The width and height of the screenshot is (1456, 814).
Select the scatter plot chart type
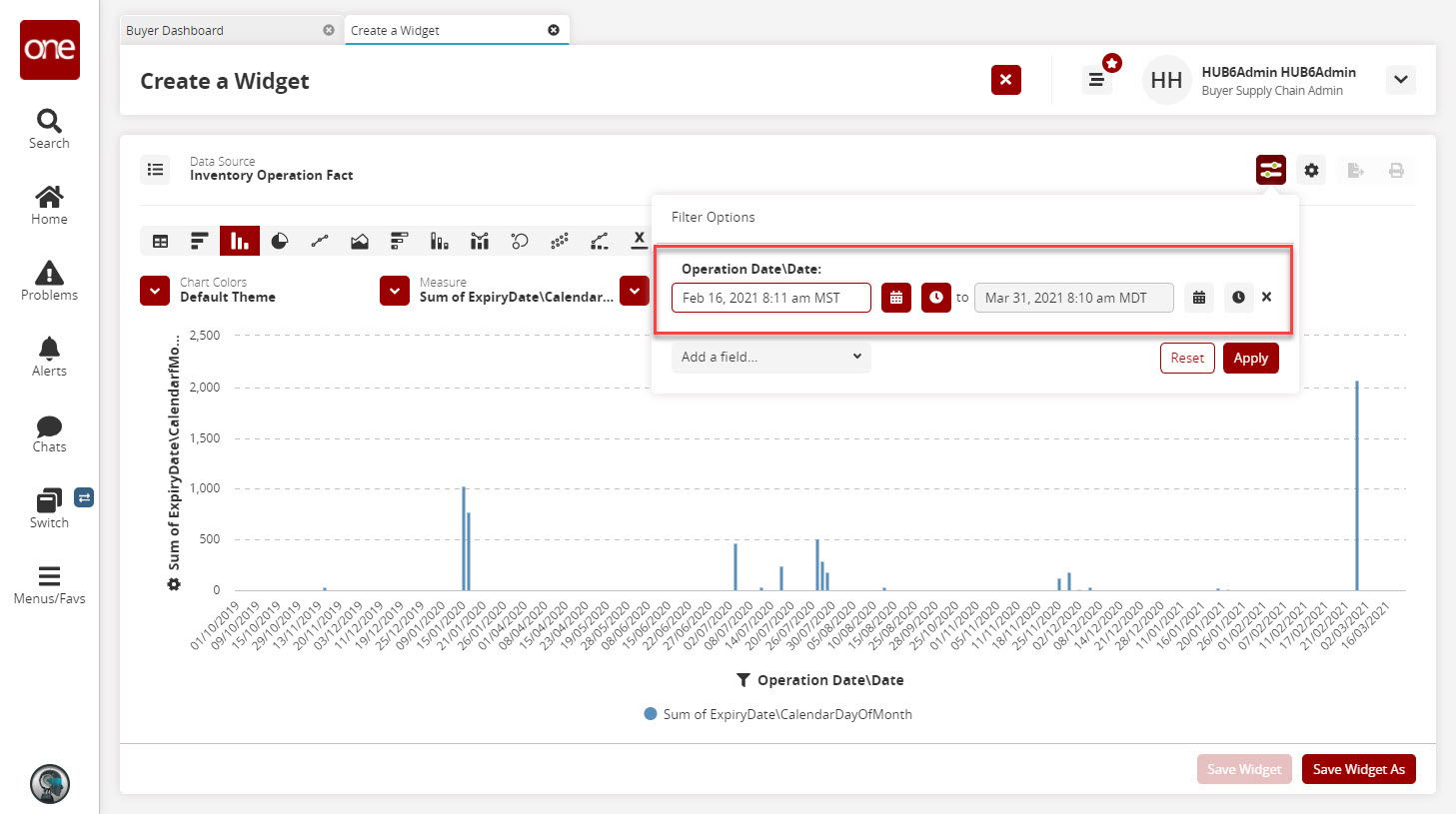tap(560, 241)
